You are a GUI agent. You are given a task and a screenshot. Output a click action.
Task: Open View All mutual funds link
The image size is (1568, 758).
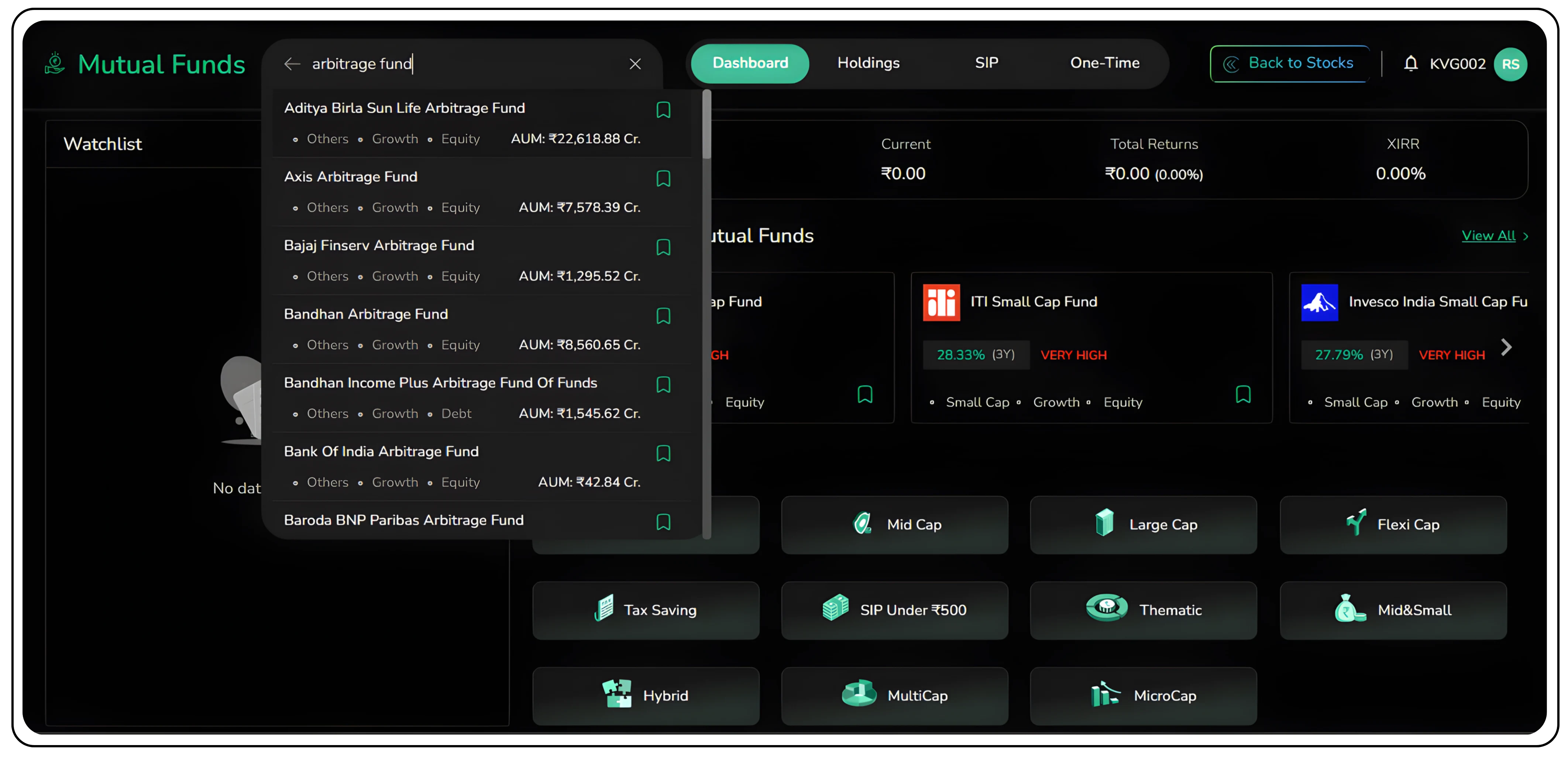click(1488, 236)
